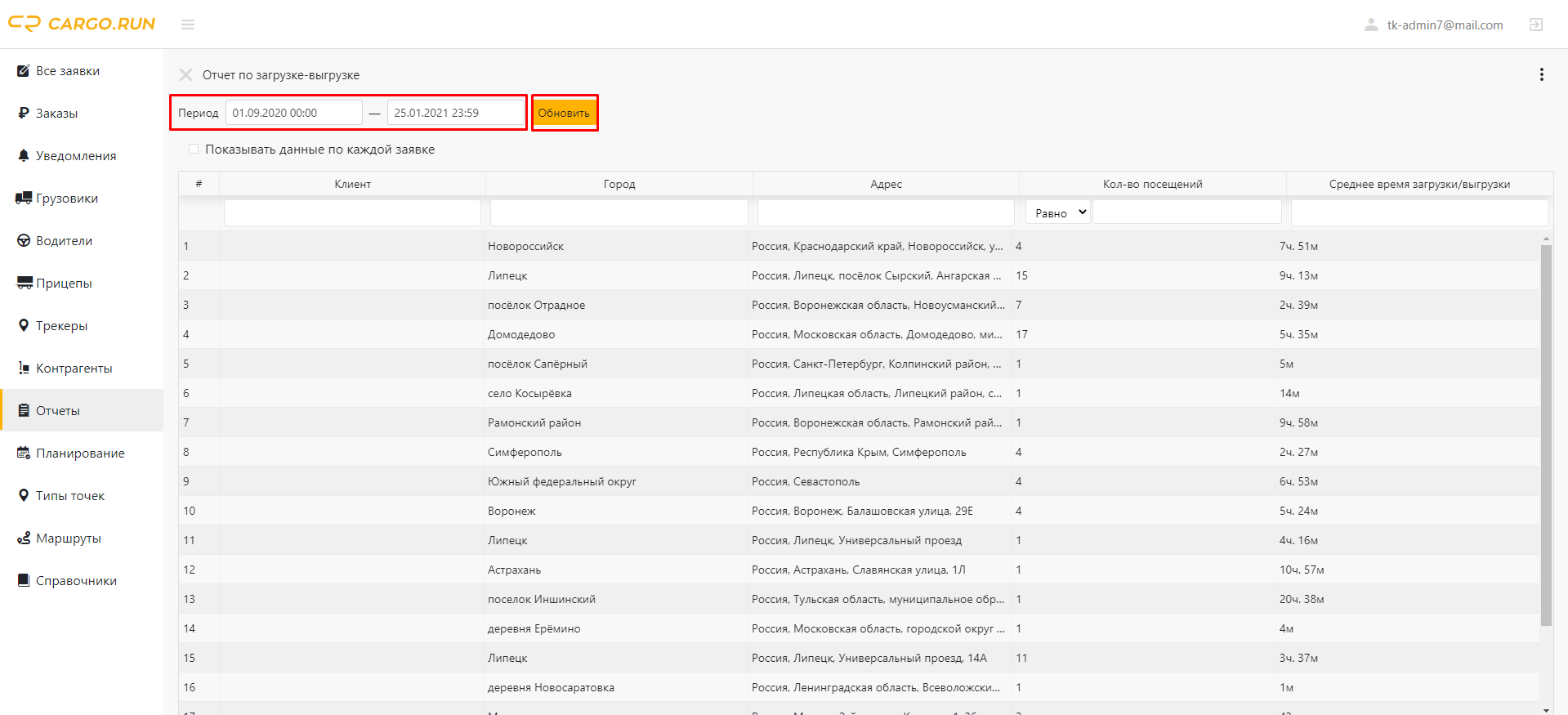Click the Город column filter field
This screenshot has width=1568, height=715.
point(619,212)
